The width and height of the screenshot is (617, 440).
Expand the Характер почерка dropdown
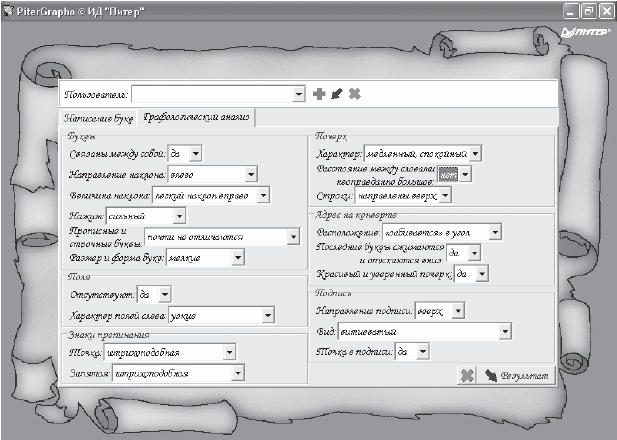click(475, 153)
